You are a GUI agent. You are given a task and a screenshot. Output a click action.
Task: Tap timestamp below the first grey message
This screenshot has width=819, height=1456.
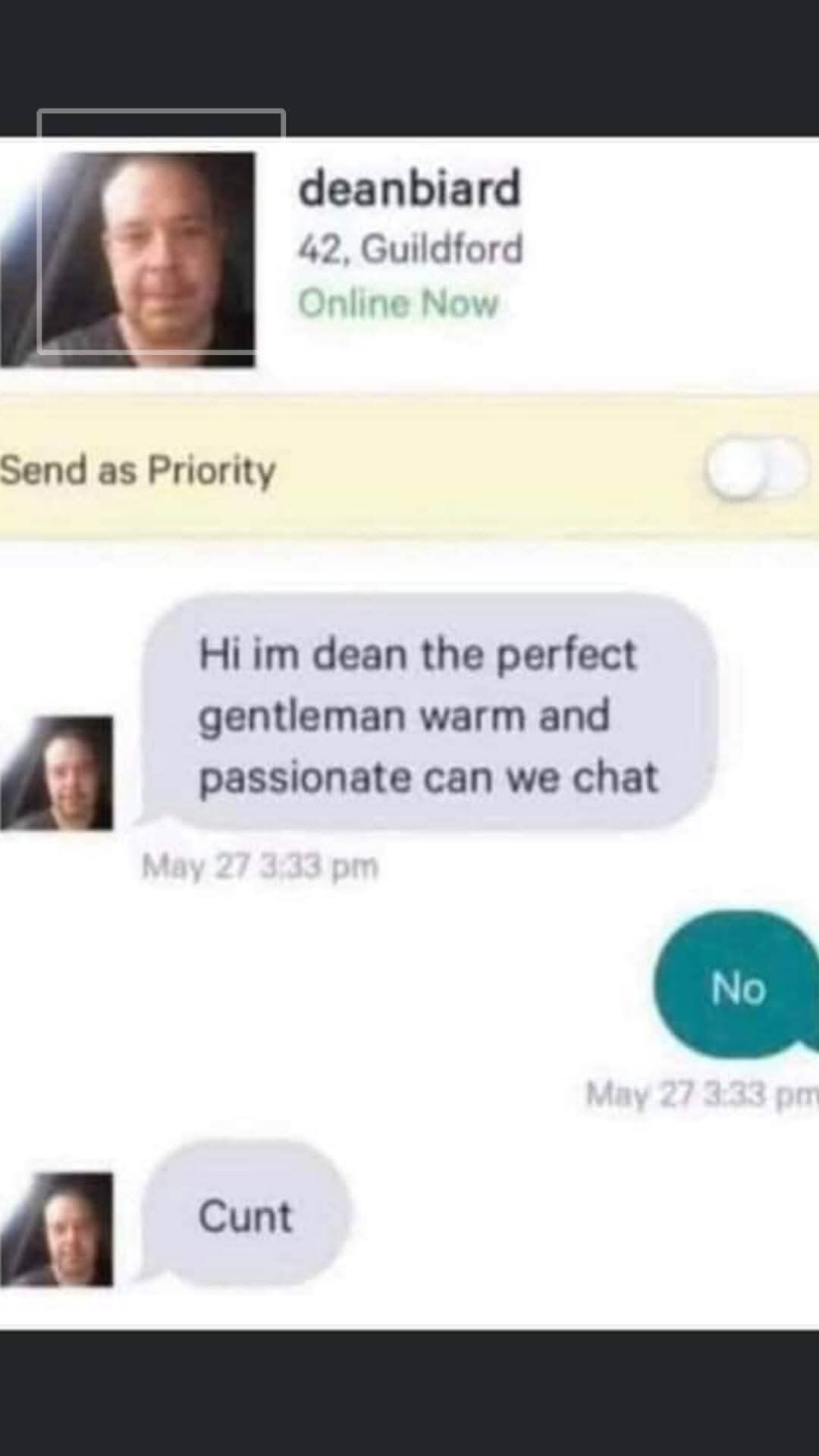click(260, 866)
